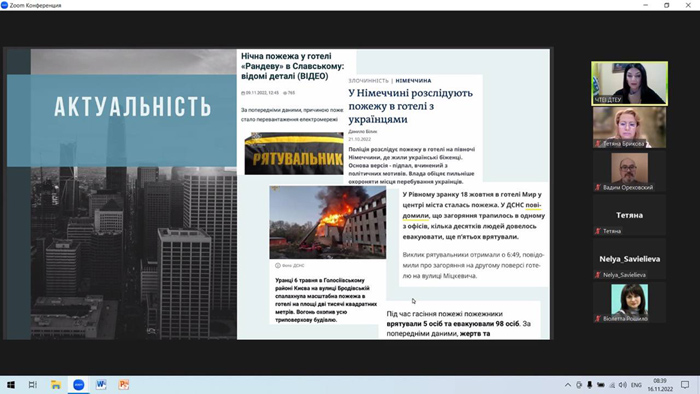
Task: Switch to Zoom app on the taskbar
Action: click(x=79, y=385)
